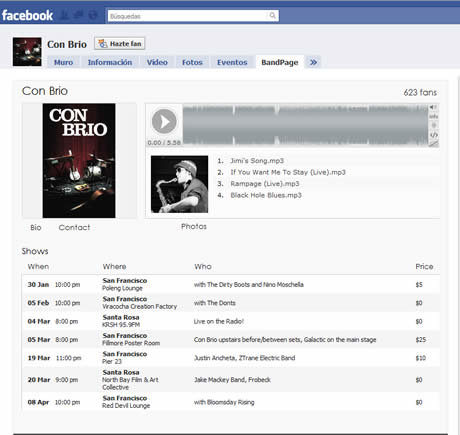
Task: Open messages icon in header
Action: (79, 15)
